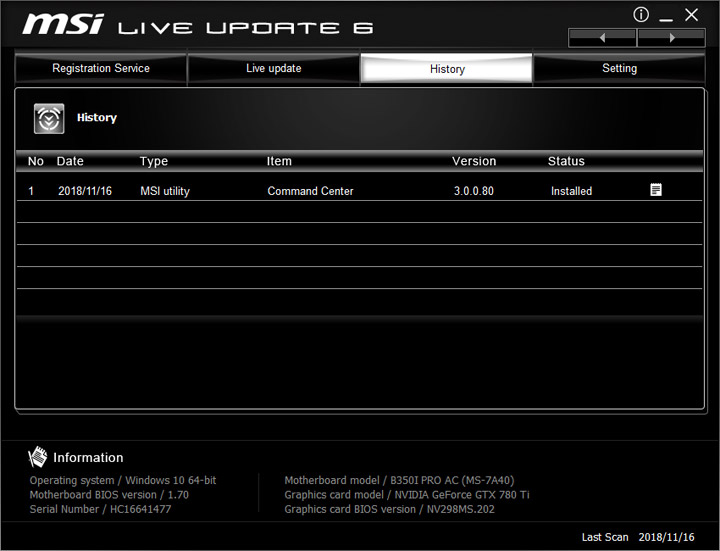Image resolution: width=720 pixels, height=551 pixels.
Task: Click the left arrow navigation button
Action: [602, 38]
